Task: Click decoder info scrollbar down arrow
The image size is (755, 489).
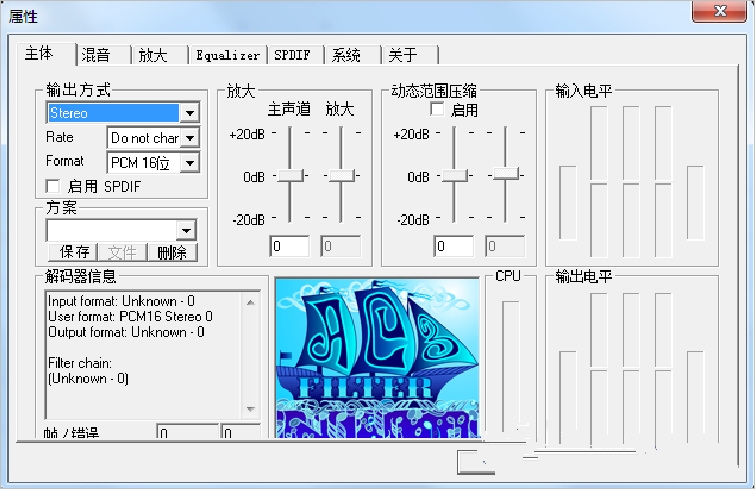Action: point(251,409)
